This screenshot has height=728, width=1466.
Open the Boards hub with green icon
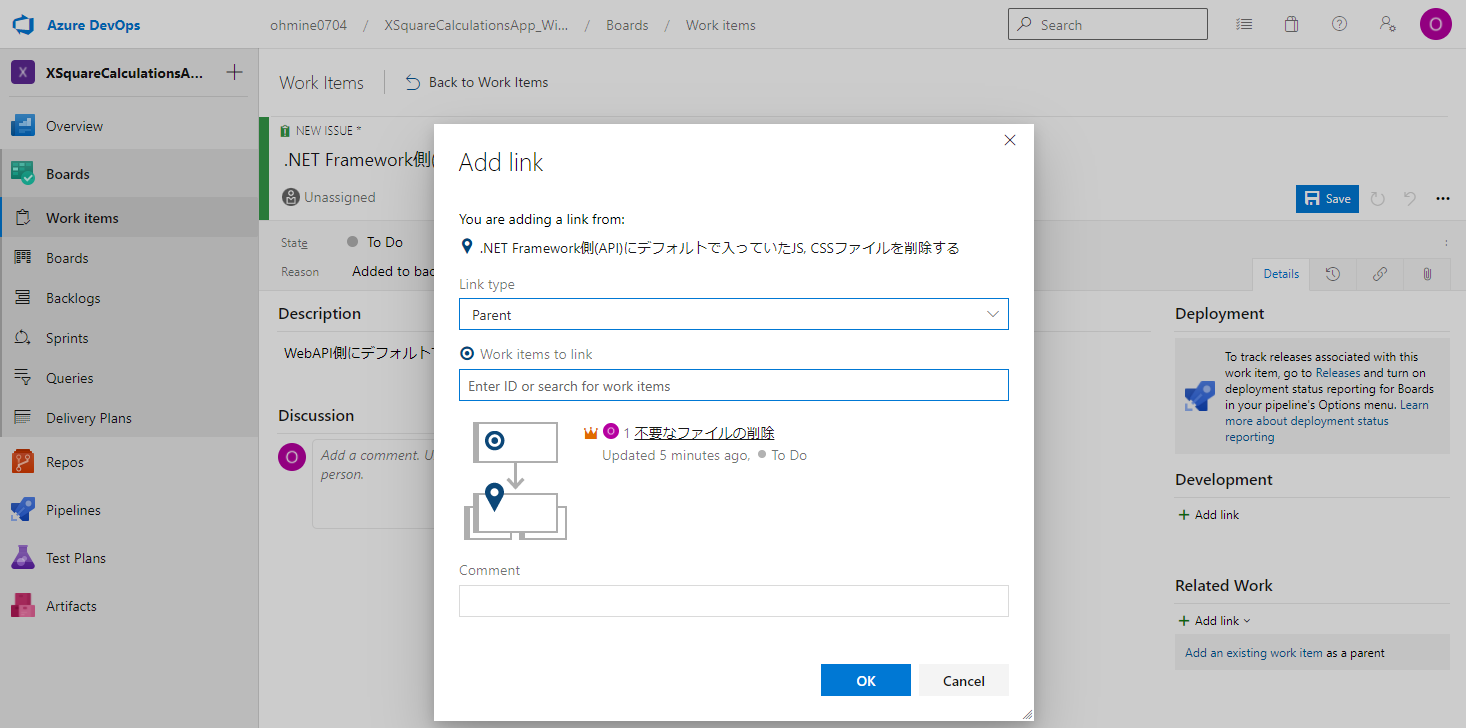pos(129,174)
